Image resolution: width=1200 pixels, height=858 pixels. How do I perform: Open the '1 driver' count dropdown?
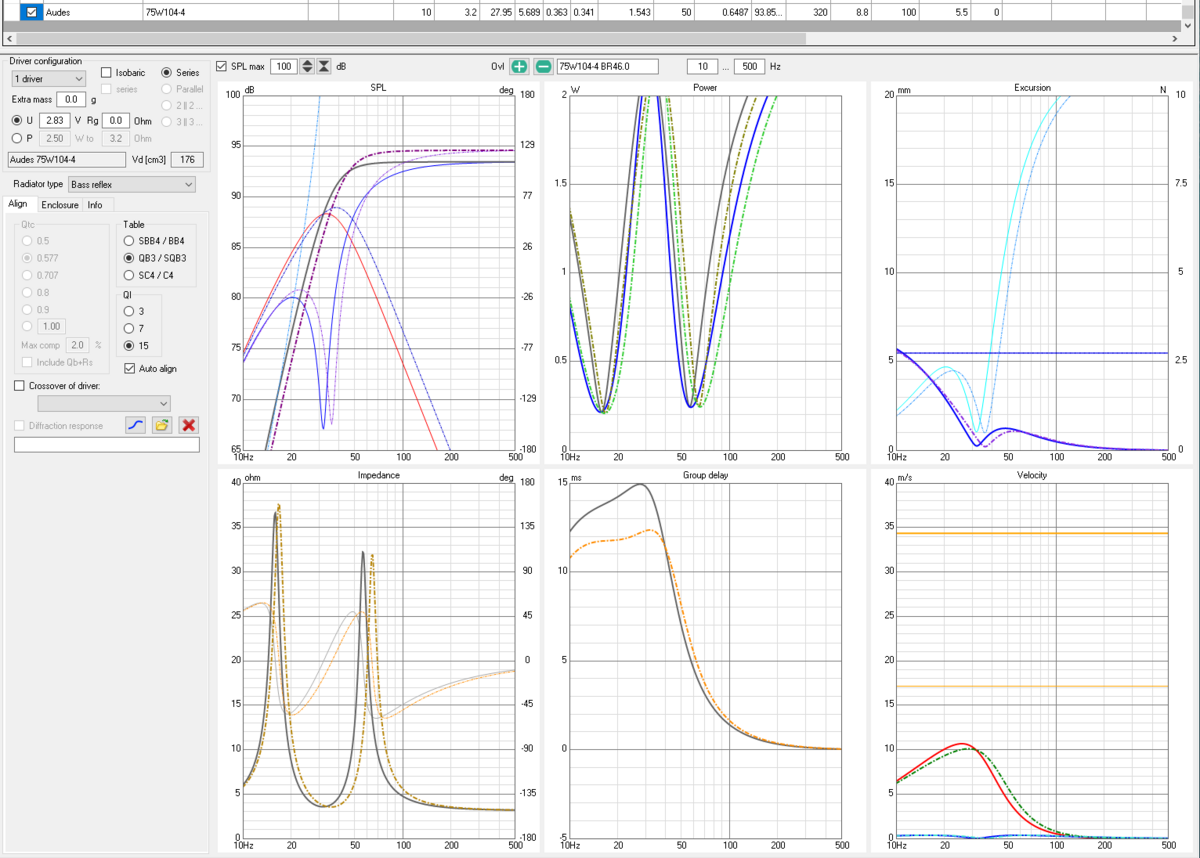click(x=48, y=78)
